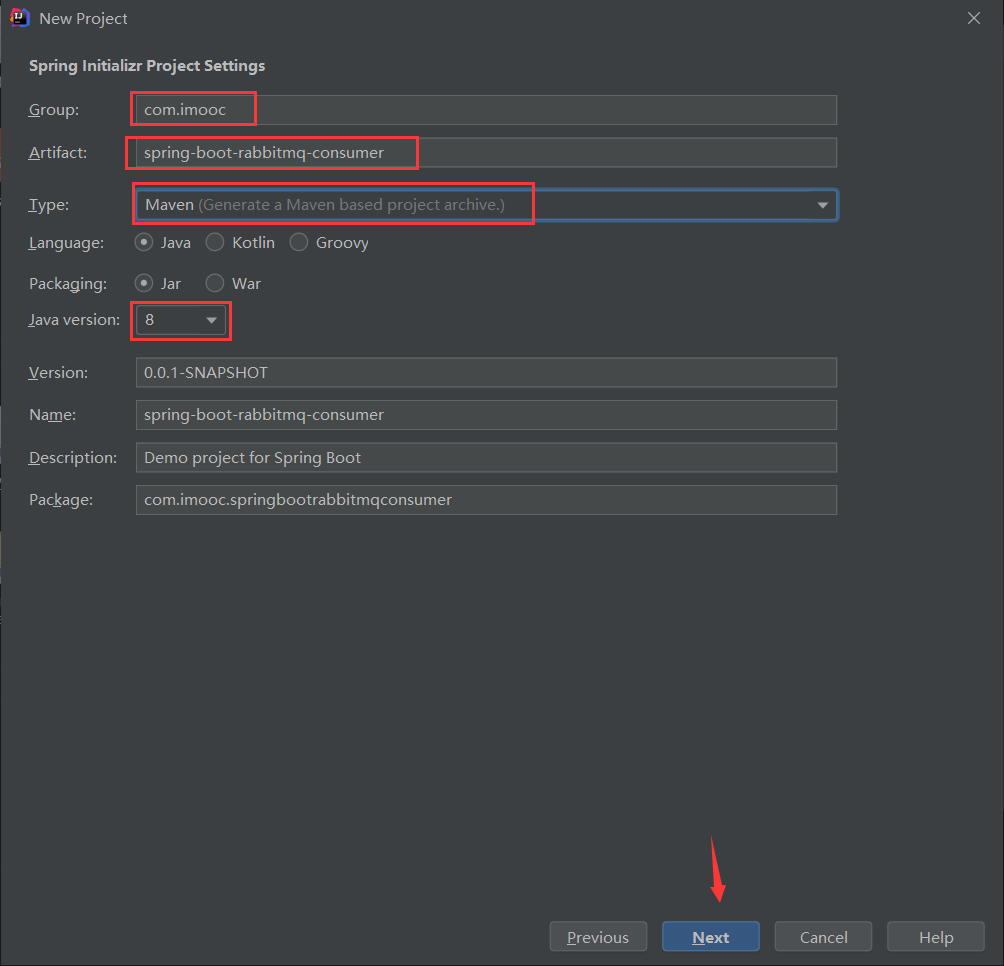Go back with the Previous button

click(x=598, y=937)
